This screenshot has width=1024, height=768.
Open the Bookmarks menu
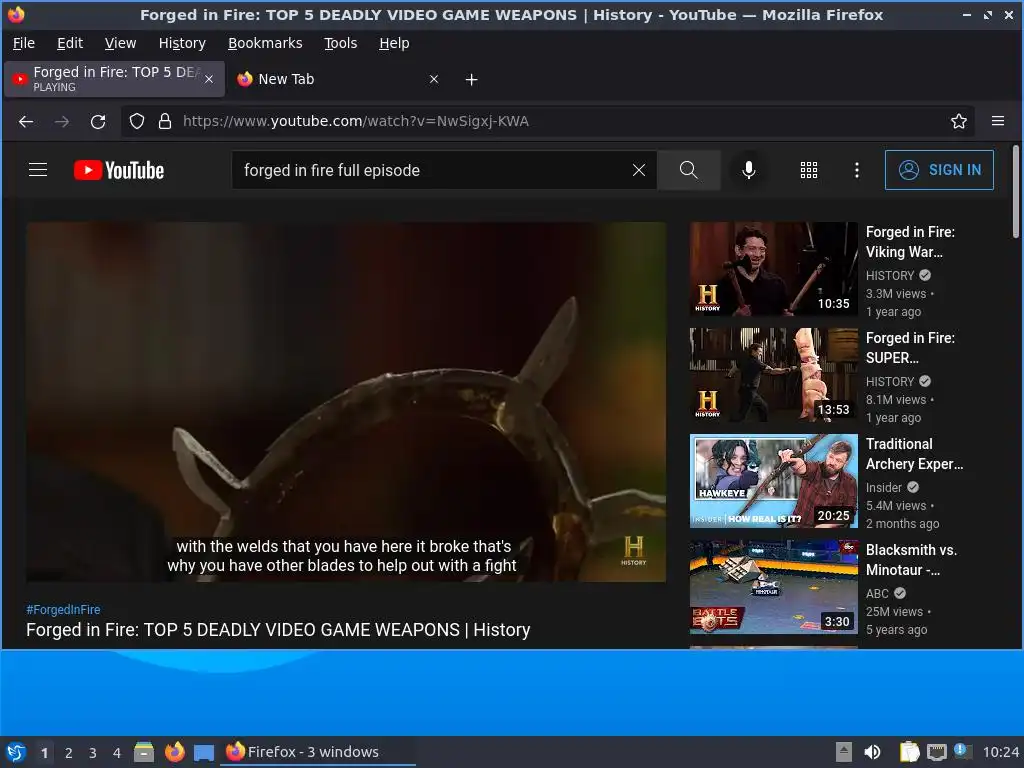264,43
